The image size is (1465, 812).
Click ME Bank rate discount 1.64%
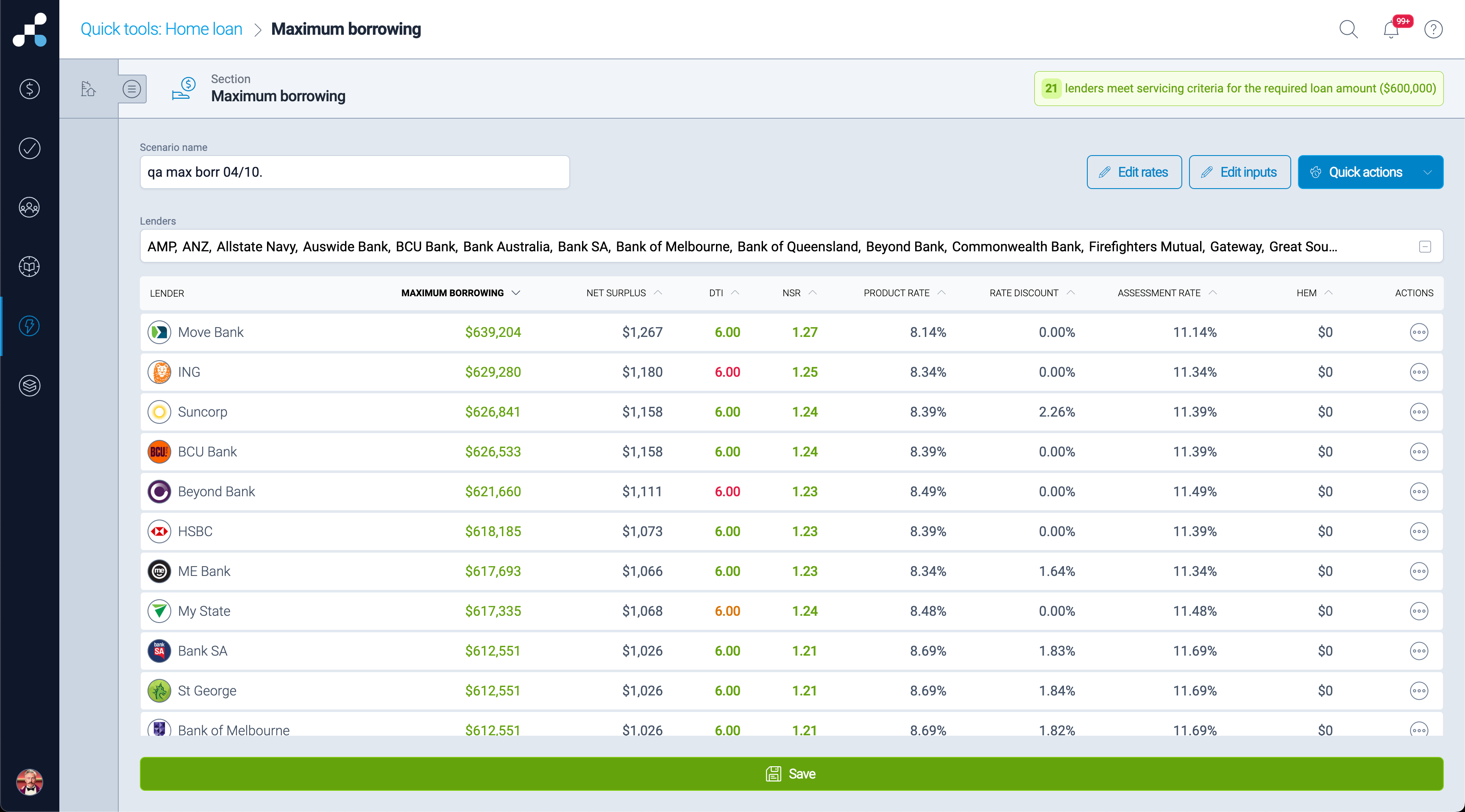click(x=1057, y=571)
